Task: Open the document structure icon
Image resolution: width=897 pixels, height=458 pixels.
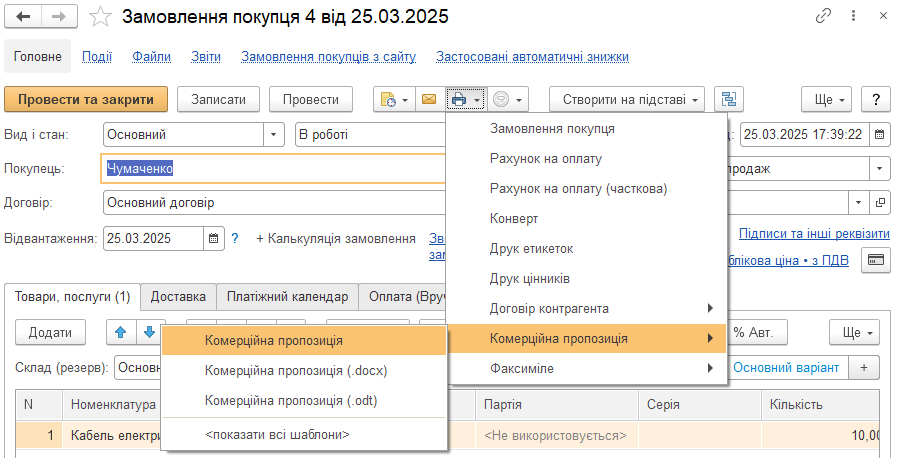Action: 729,99
